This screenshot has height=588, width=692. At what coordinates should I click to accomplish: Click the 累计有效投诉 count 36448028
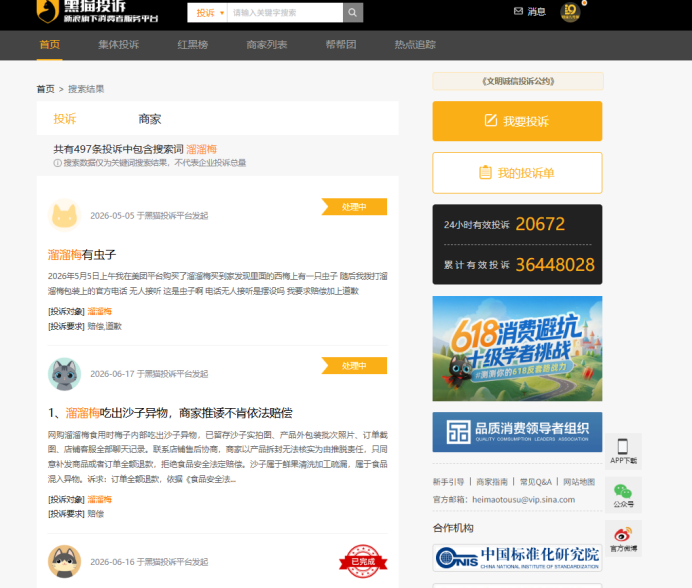pos(555,264)
